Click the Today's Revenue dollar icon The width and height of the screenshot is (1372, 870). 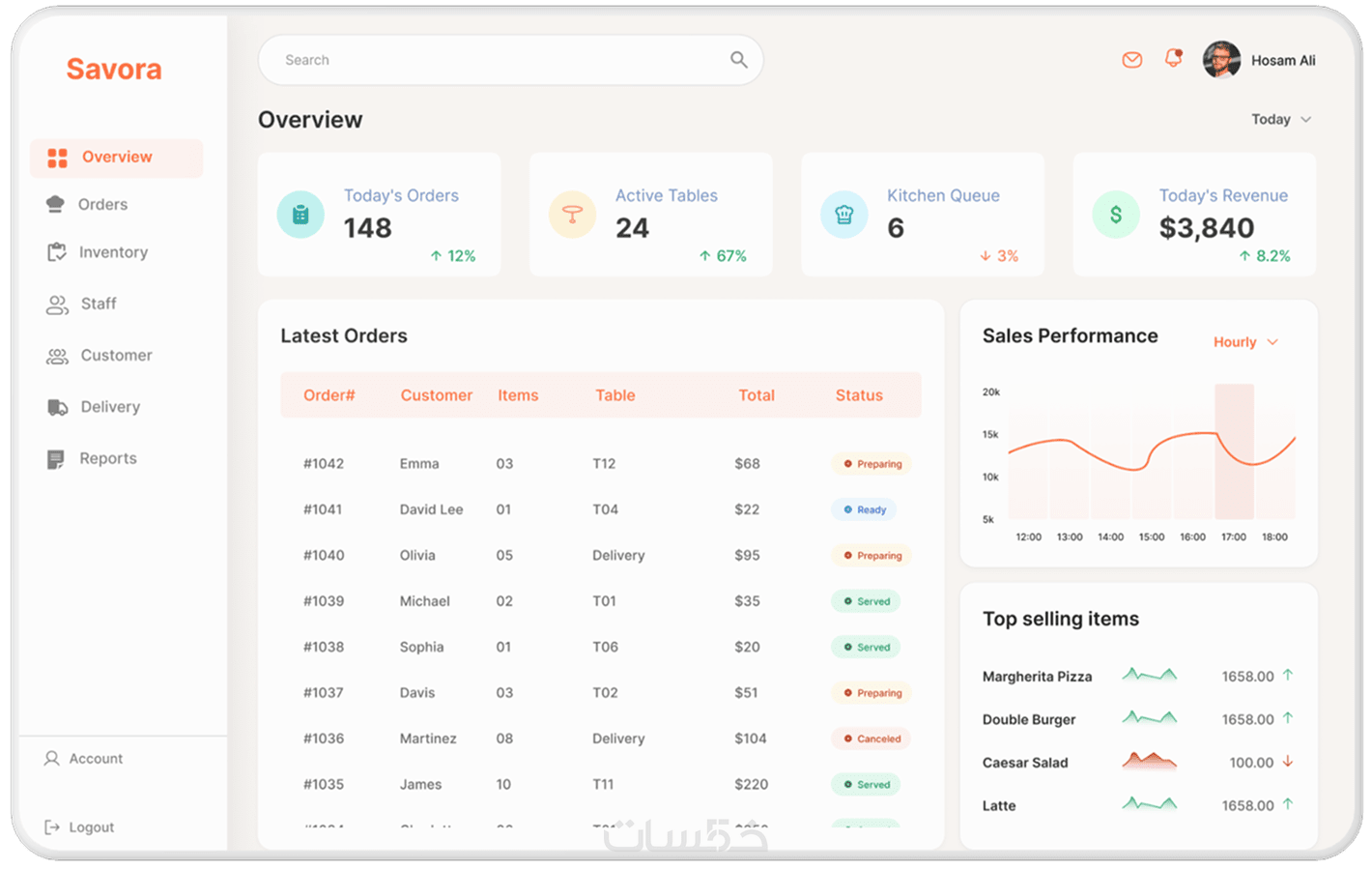[x=1116, y=215]
